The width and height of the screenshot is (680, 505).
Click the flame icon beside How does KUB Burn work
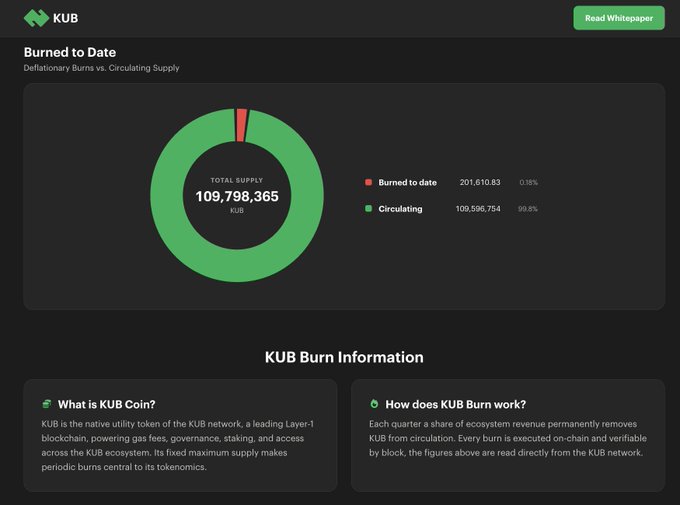pyautogui.click(x=374, y=404)
